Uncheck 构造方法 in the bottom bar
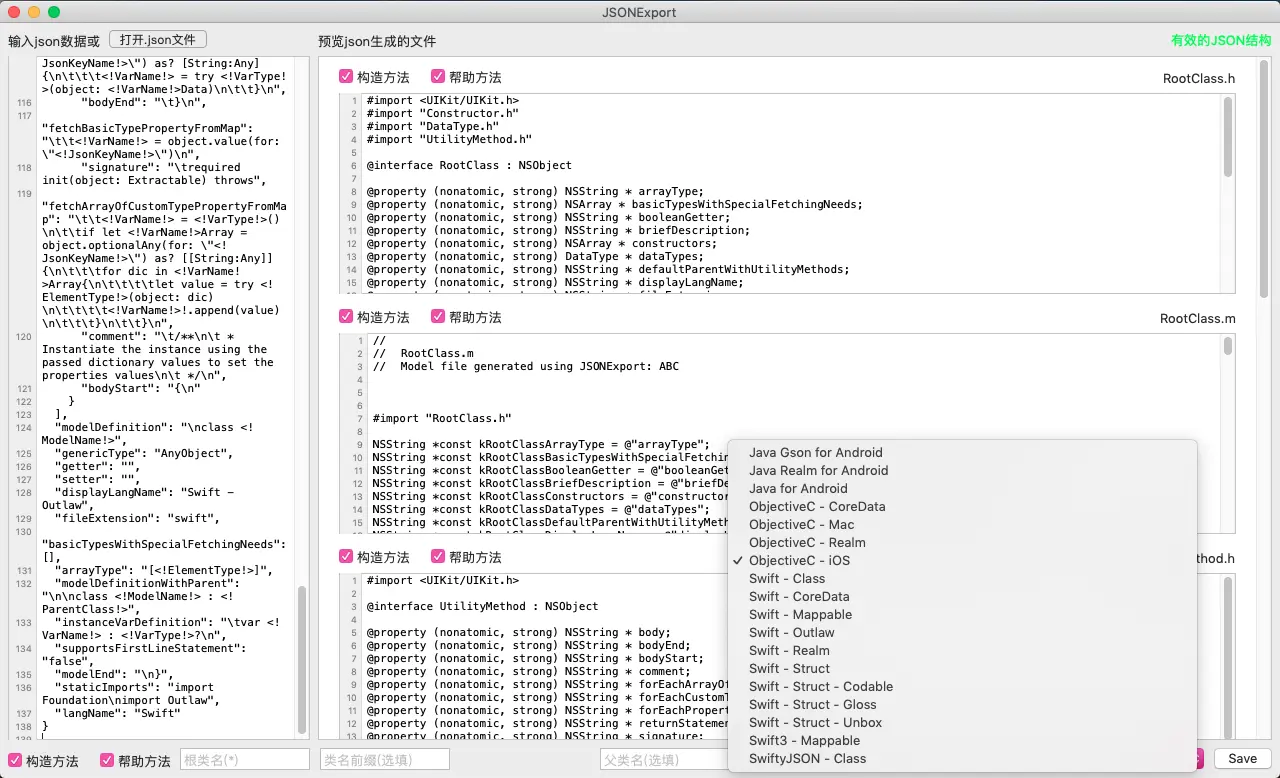The height and width of the screenshot is (778, 1280). 15,760
